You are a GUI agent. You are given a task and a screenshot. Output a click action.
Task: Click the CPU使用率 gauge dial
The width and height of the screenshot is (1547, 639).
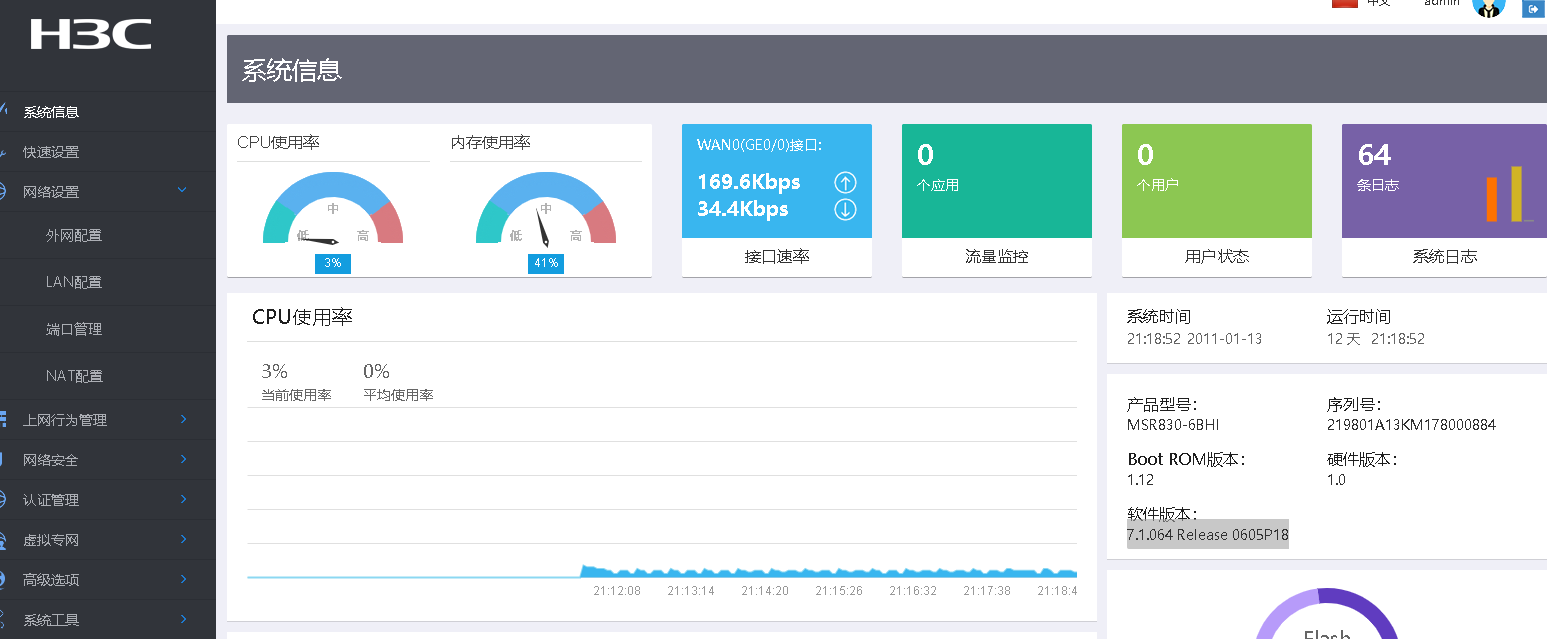coord(333,210)
